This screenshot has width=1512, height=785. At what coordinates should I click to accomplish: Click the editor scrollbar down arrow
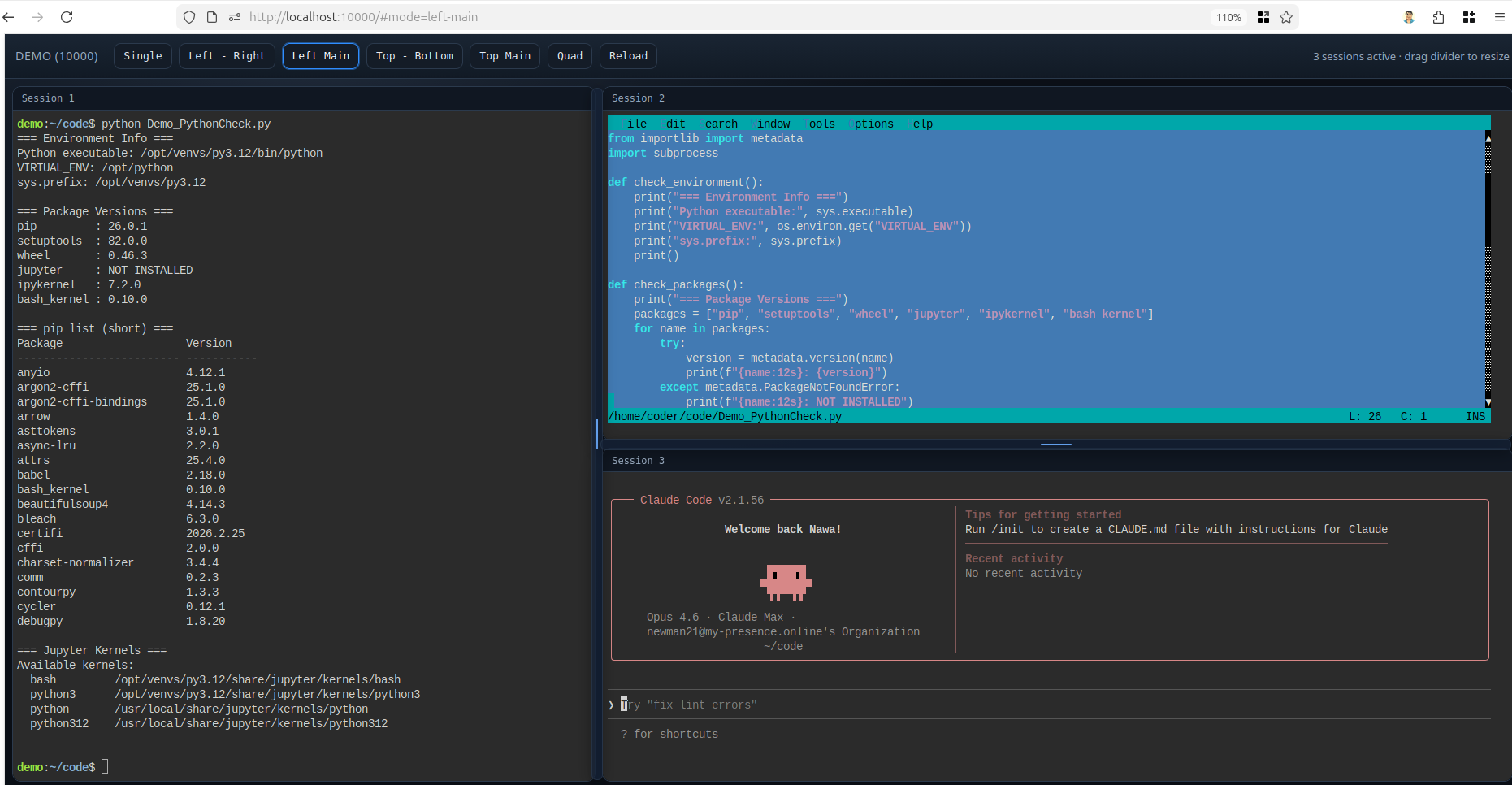pyautogui.click(x=1488, y=402)
